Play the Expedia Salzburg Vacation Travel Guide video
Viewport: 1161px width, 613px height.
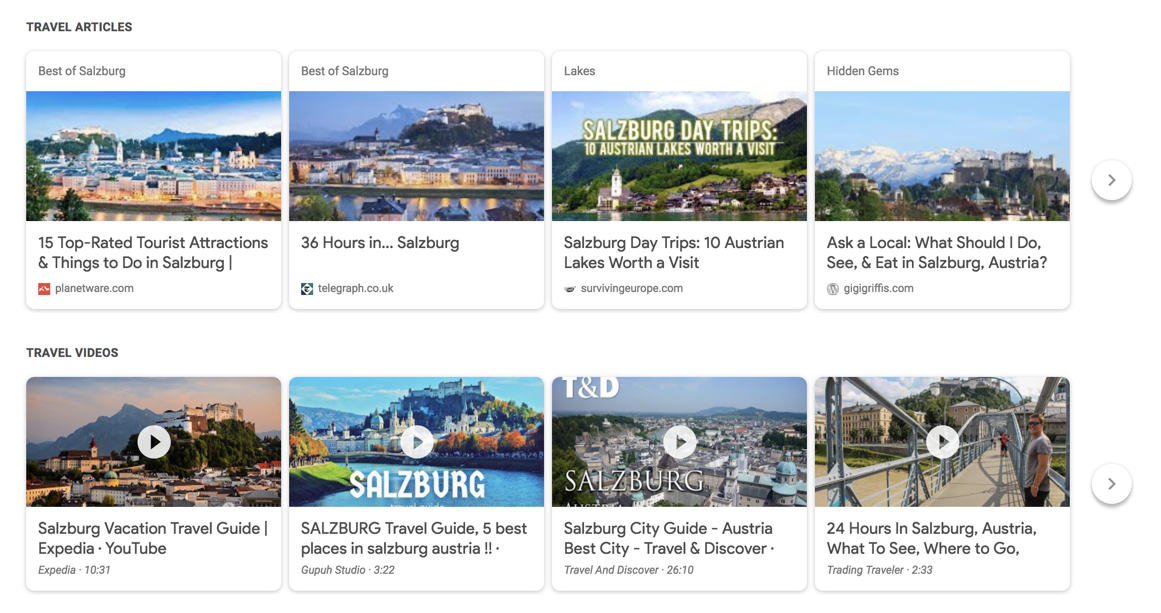154,442
